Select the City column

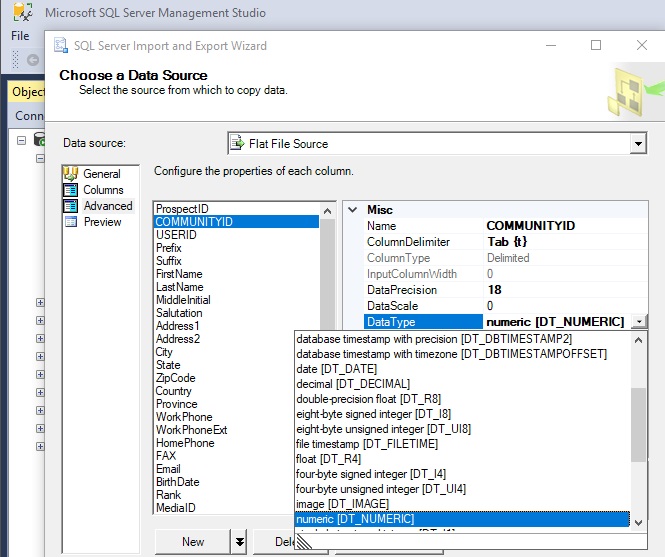coord(164,352)
